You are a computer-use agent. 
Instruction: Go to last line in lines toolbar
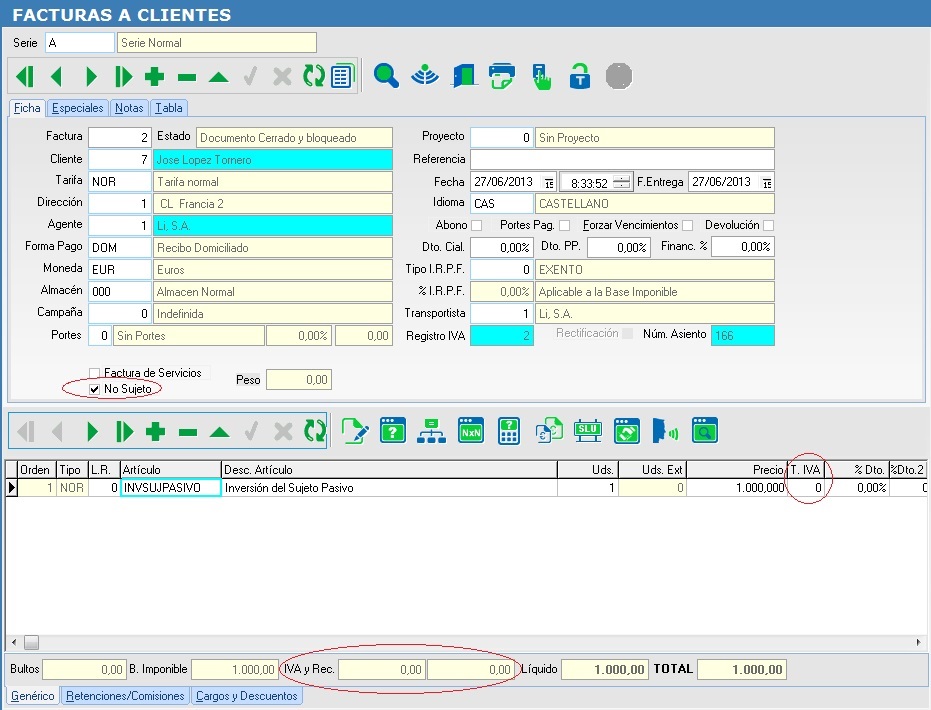[x=124, y=432]
